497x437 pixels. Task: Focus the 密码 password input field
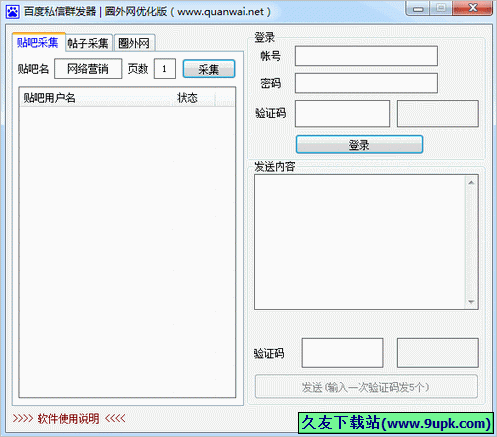tap(366, 83)
